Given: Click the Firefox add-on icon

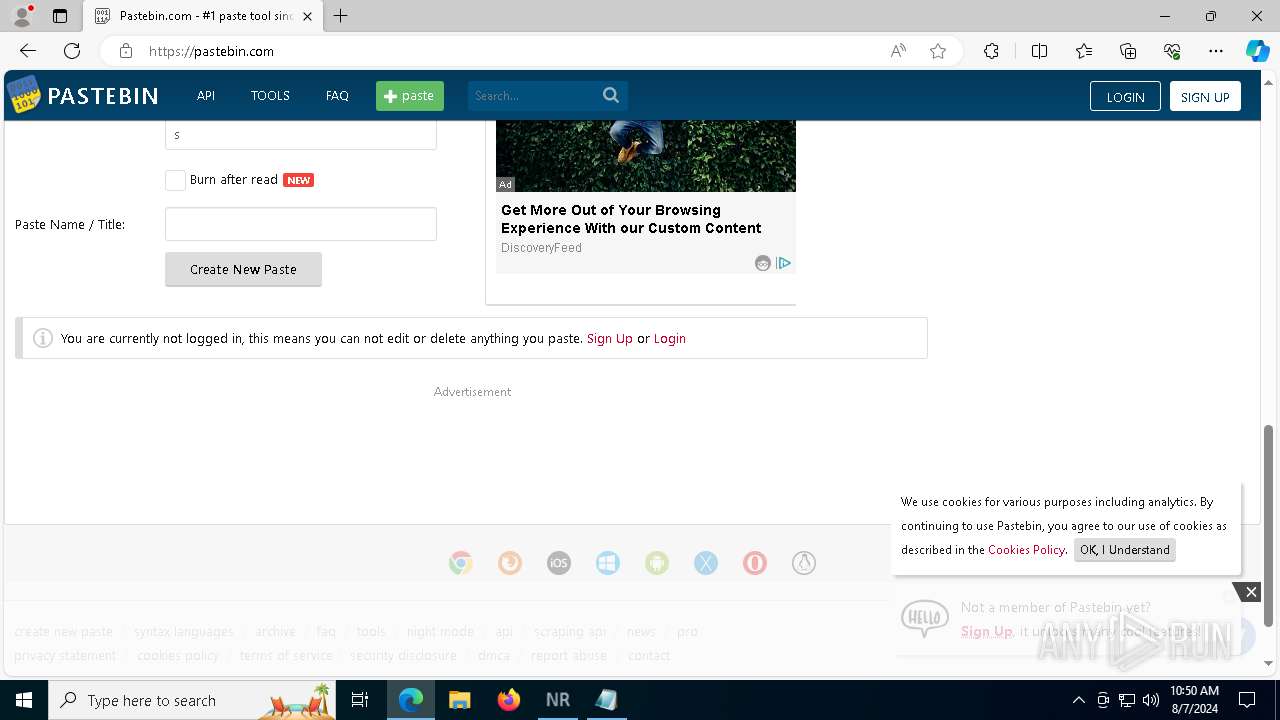Looking at the screenshot, I should click(x=509, y=563).
